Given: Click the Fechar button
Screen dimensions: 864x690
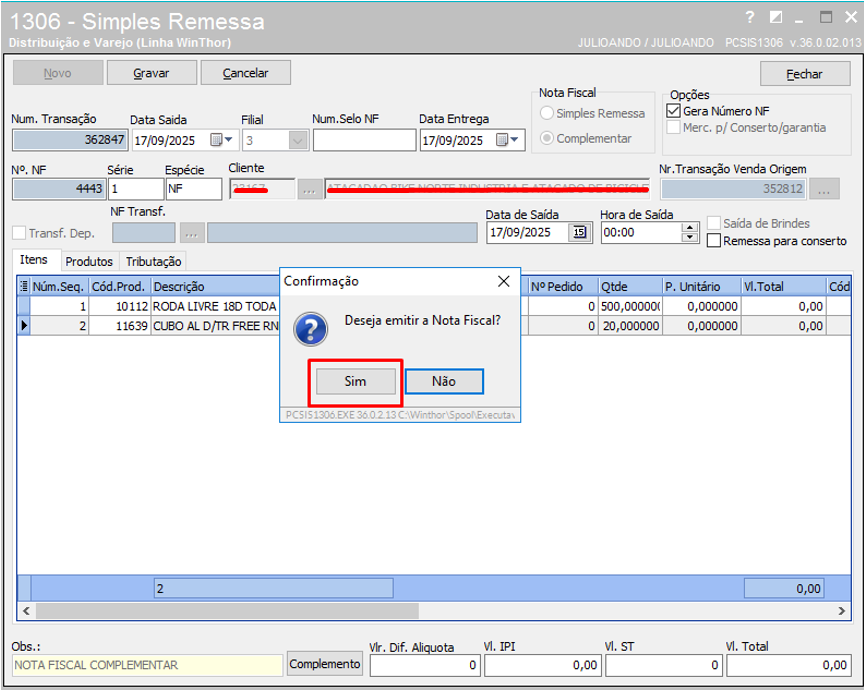Looking at the screenshot, I should click(x=804, y=74).
